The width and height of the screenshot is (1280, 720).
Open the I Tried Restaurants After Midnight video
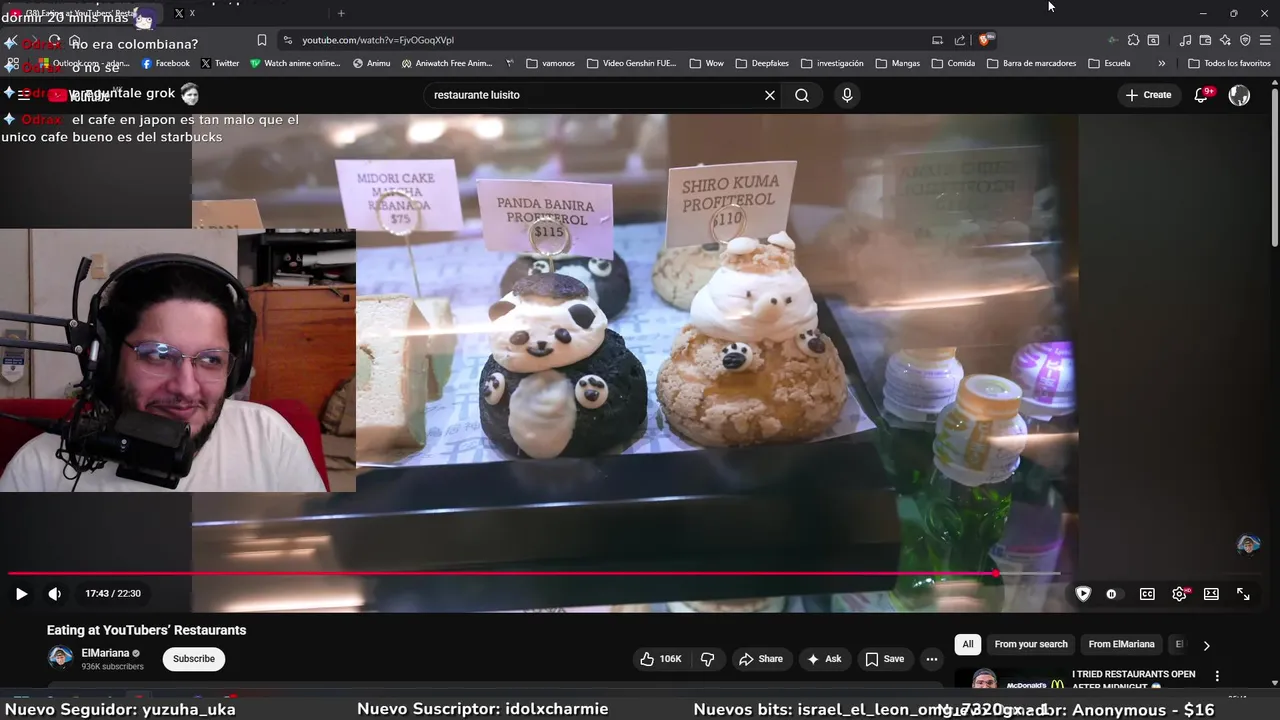tap(1134, 679)
